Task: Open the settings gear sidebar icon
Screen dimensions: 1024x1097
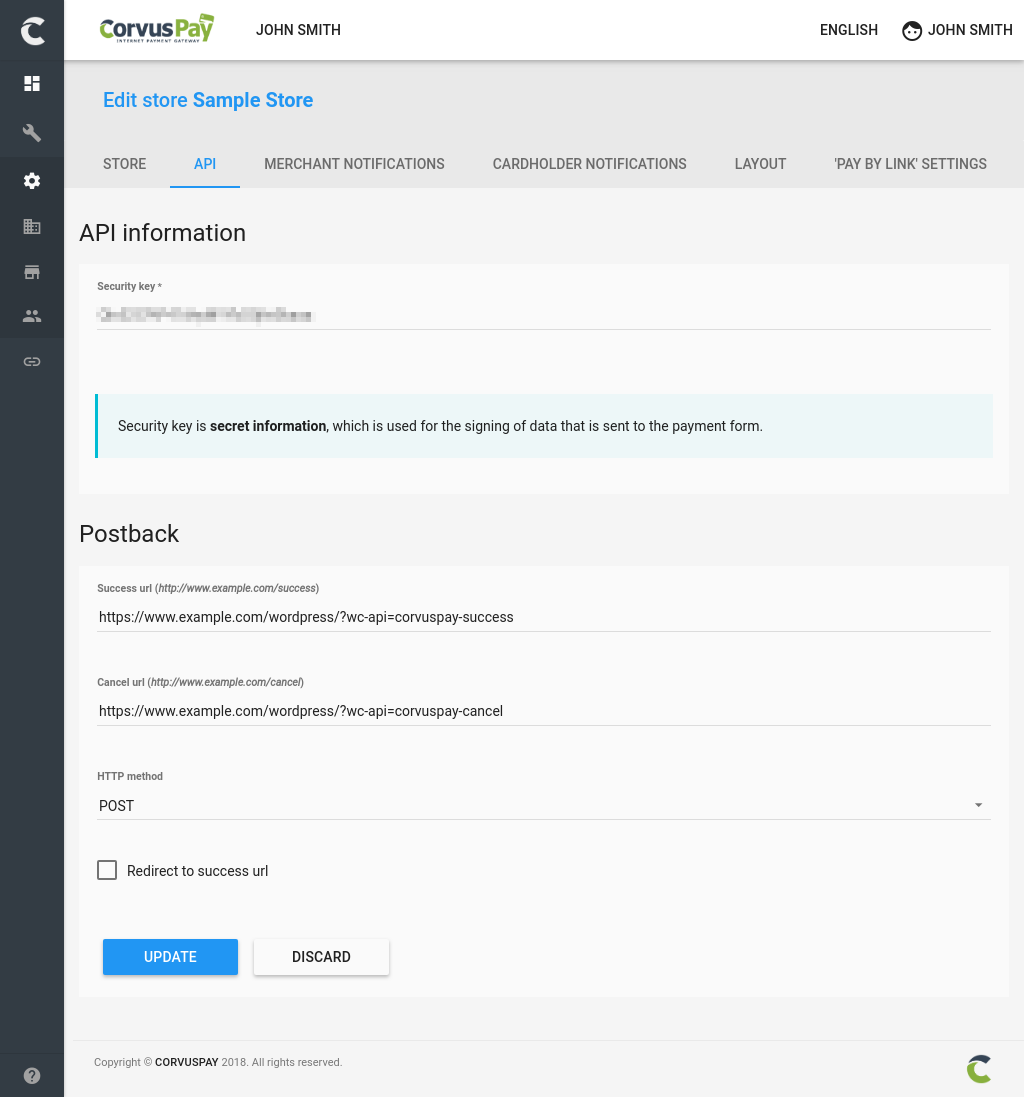Action: pyautogui.click(x=32, y=181)
